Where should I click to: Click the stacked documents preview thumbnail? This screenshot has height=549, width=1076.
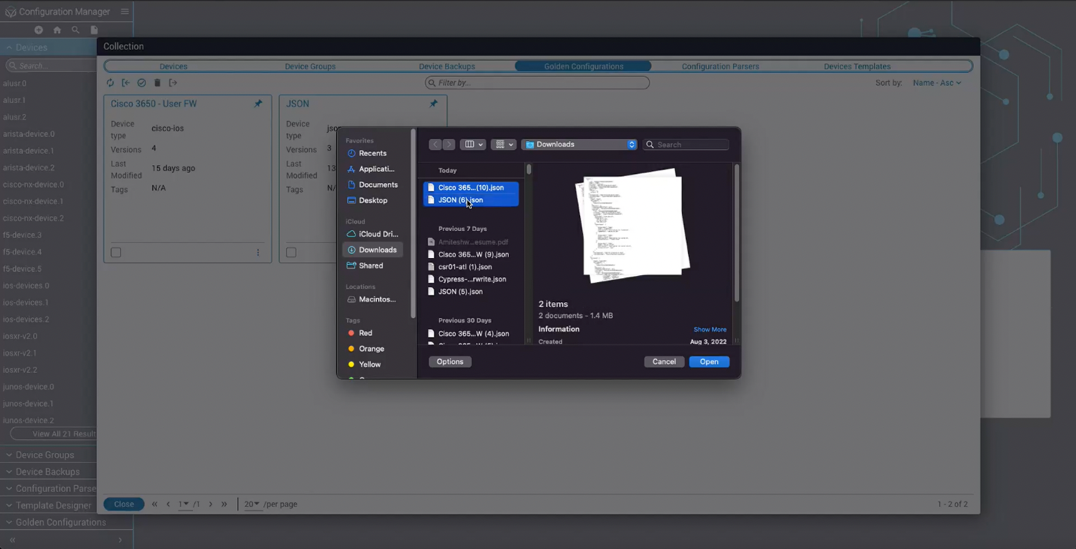(x=632, y=224)
